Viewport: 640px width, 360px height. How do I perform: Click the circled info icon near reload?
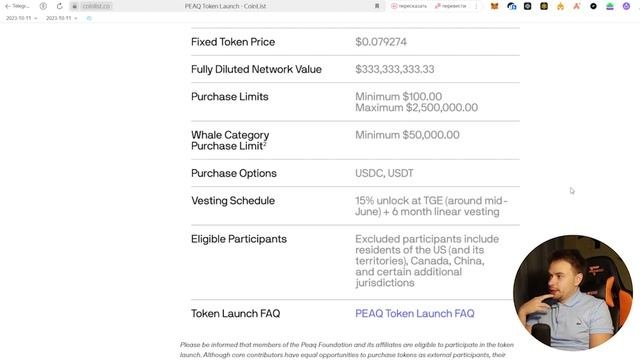[43, 6]
